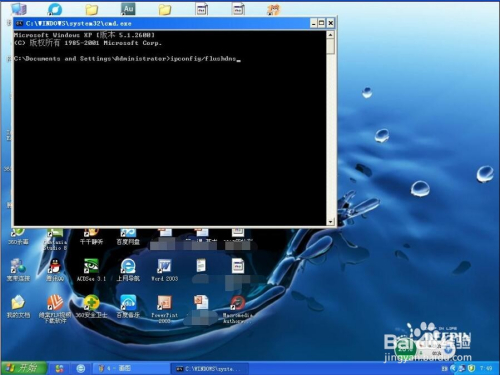Switch to the cmd.exe taskbar button
The image size is (500, 375).
[210, 369]
